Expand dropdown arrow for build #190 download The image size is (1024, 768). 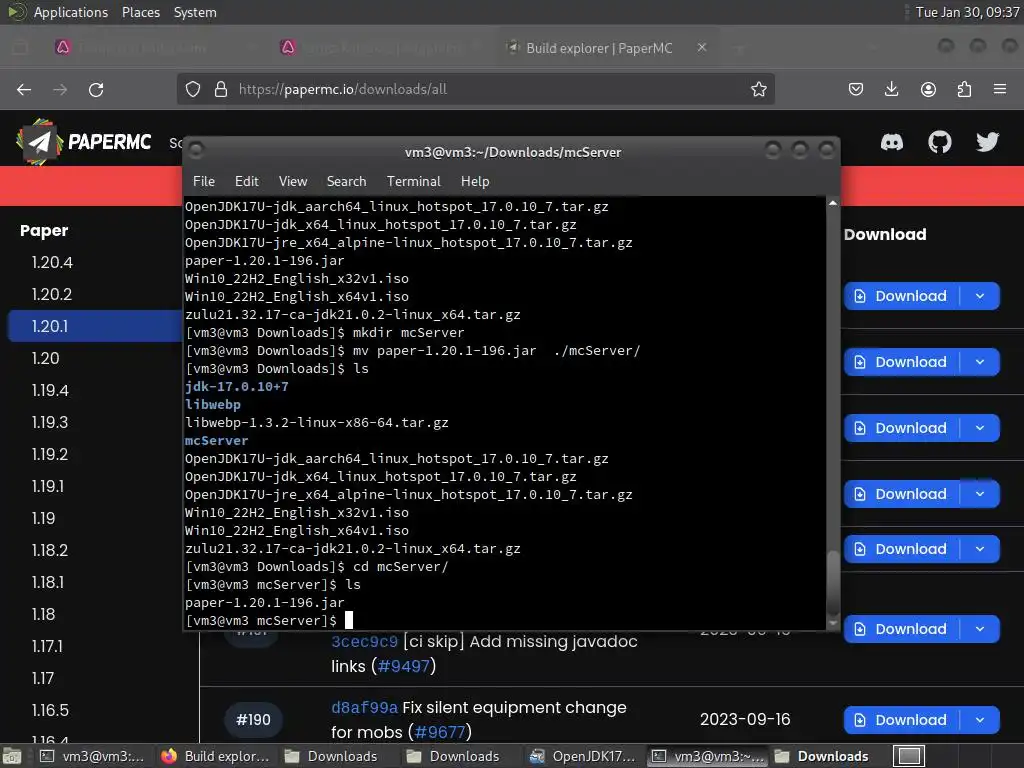click(x=980, y=720)
